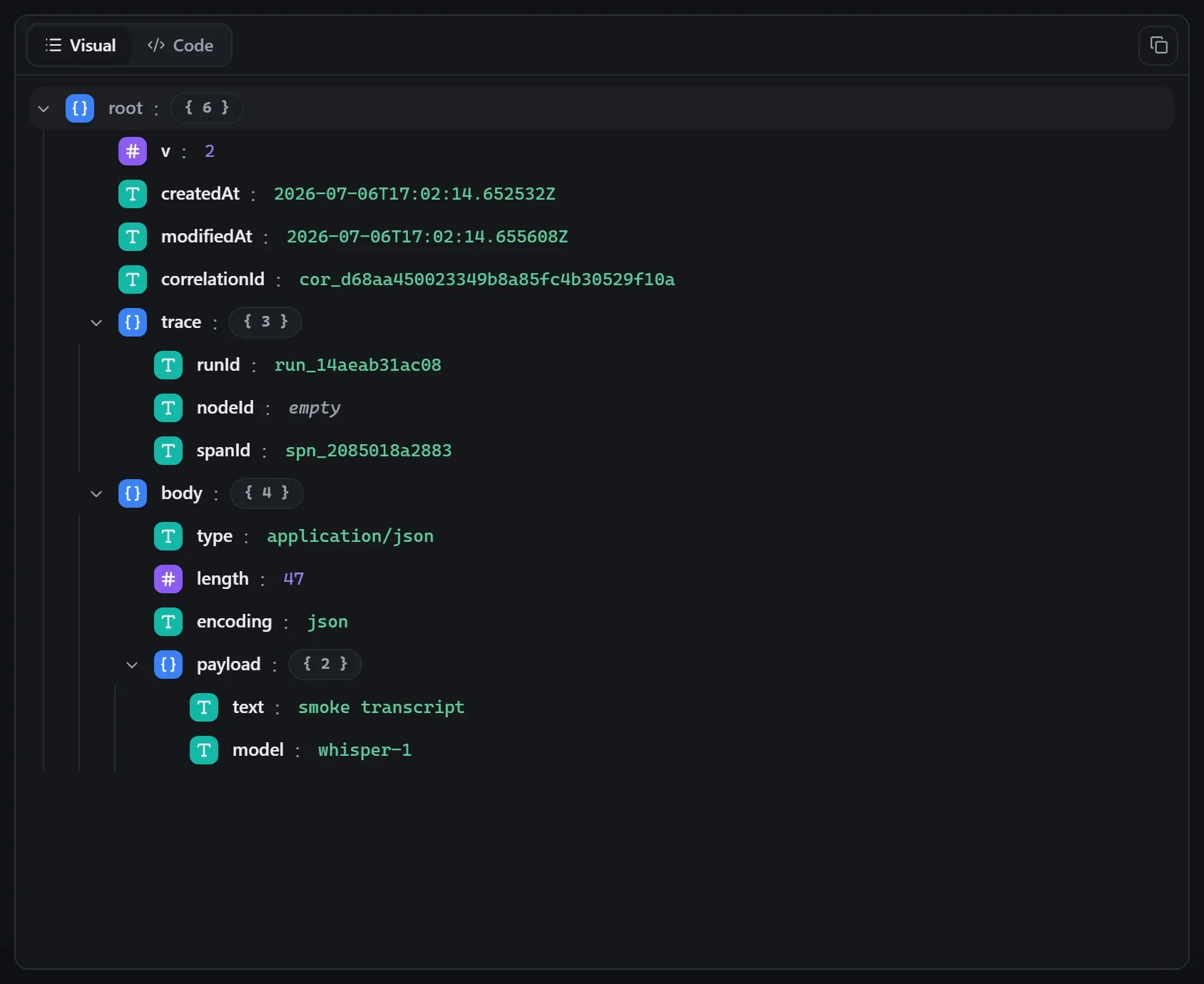Click the text icon beside spanId
Screen dimensions: 1204x984
(x=168, y=451)
